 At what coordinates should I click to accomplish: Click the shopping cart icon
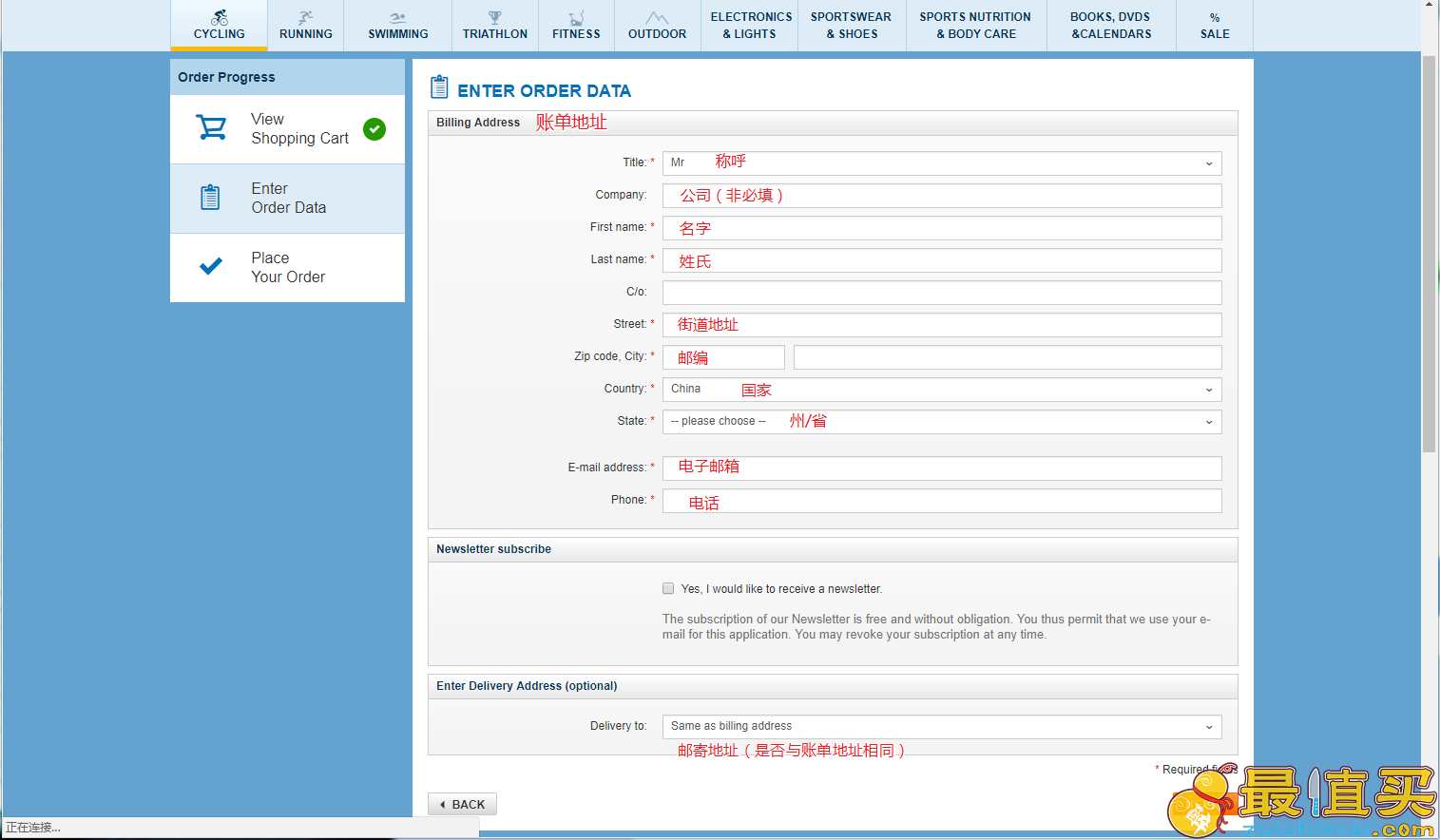211,127
